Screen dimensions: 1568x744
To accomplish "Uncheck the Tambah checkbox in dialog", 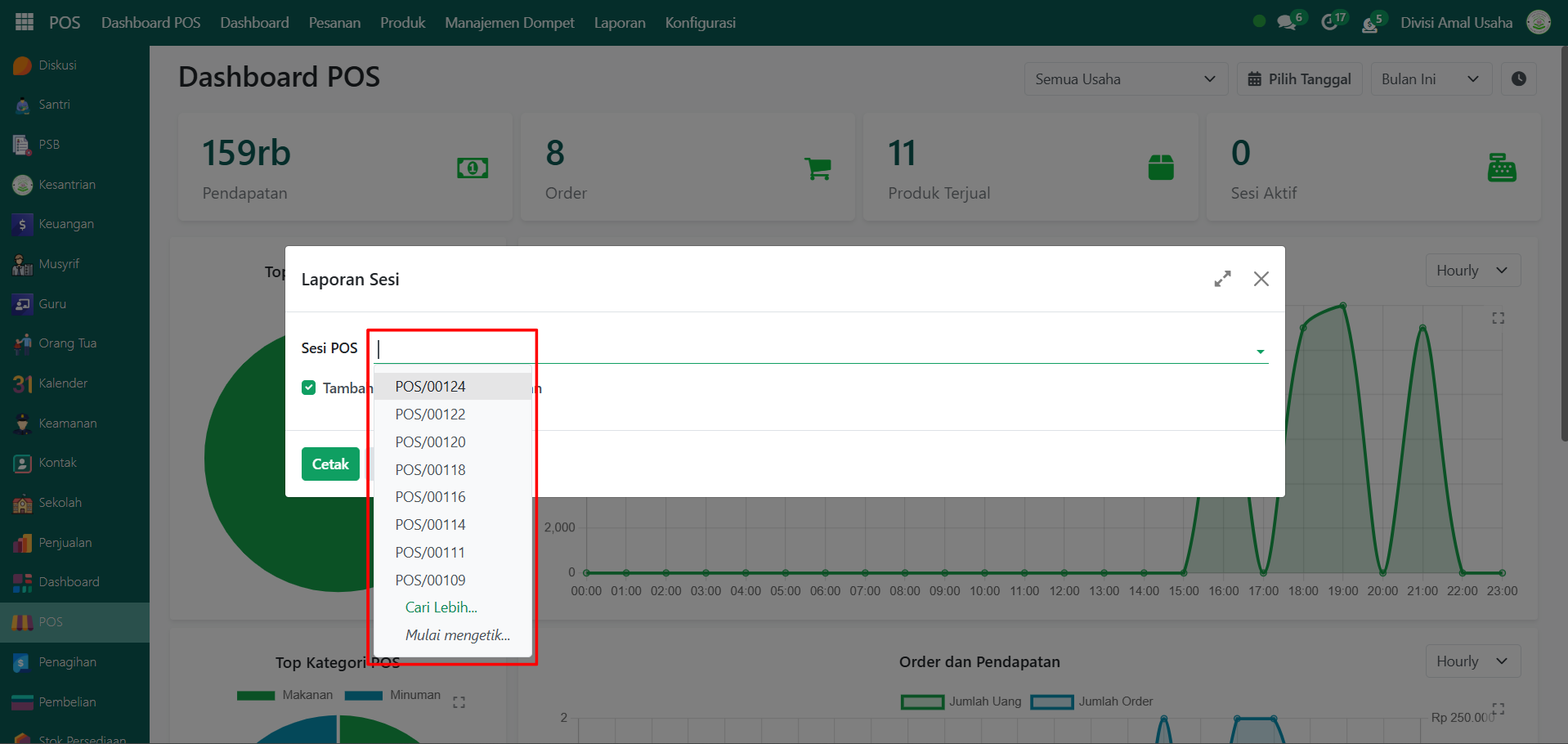I will pyautogui.click(x=309, y=388).
